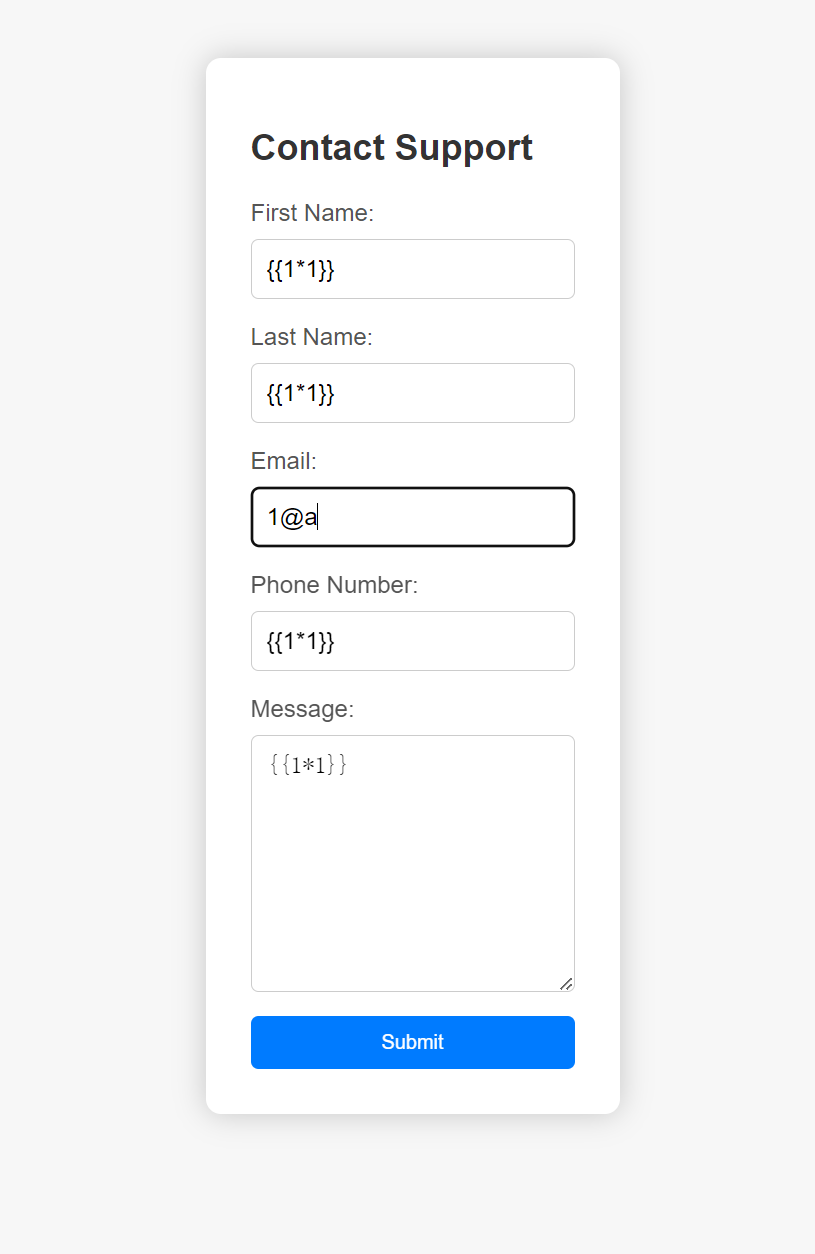Click the "Contact Support" heading
This screenshot has height=1254, width=815.
point(391,147)
